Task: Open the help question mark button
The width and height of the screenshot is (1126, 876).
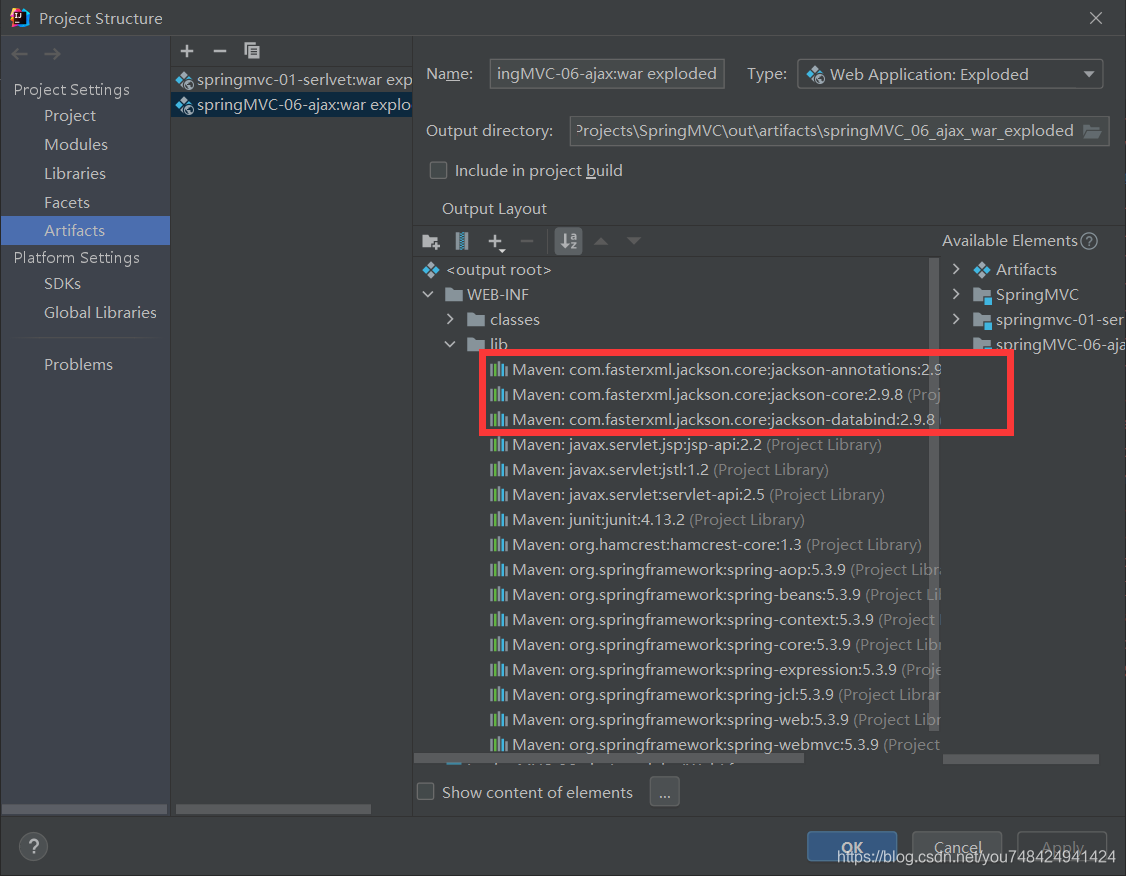Action: (33, 847)
